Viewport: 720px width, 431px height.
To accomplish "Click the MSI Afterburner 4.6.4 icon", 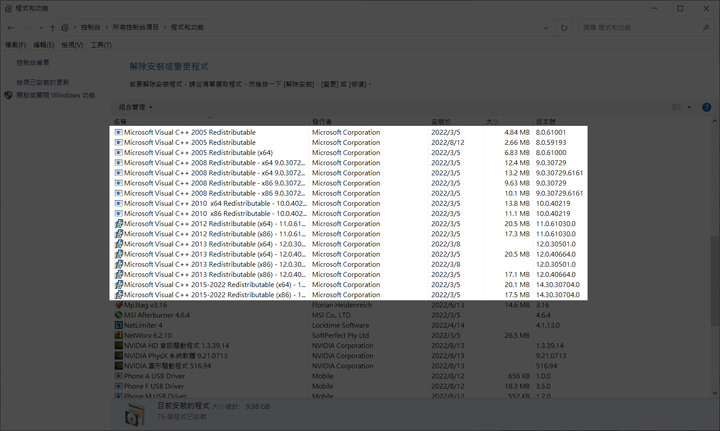I will 118,315.
